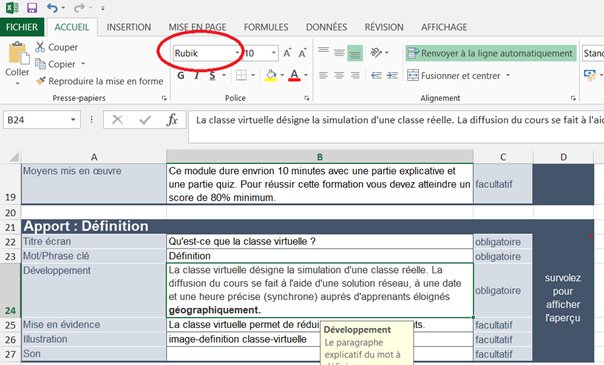Open the FICHIER tab
Image resolution: width=604 pixels, height=365 pixels.
point(22,27)
